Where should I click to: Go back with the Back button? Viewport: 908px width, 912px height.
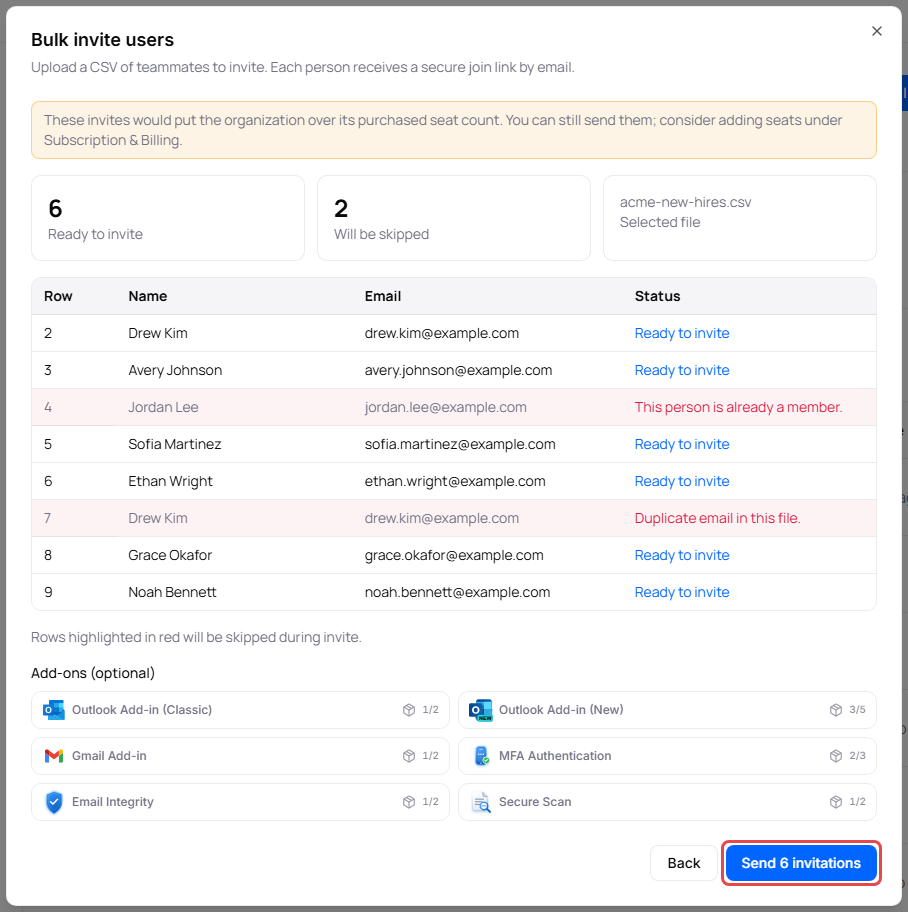point(683,863)
